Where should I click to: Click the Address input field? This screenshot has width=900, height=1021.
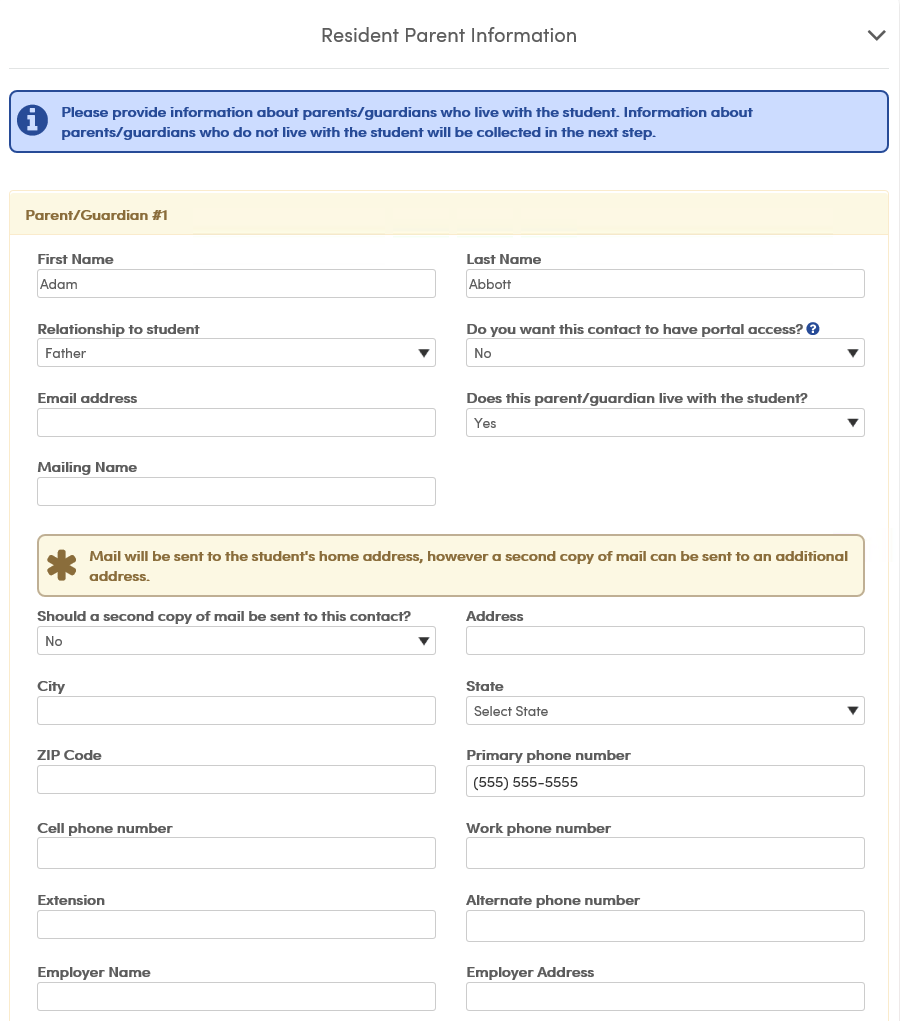[665, 641]
